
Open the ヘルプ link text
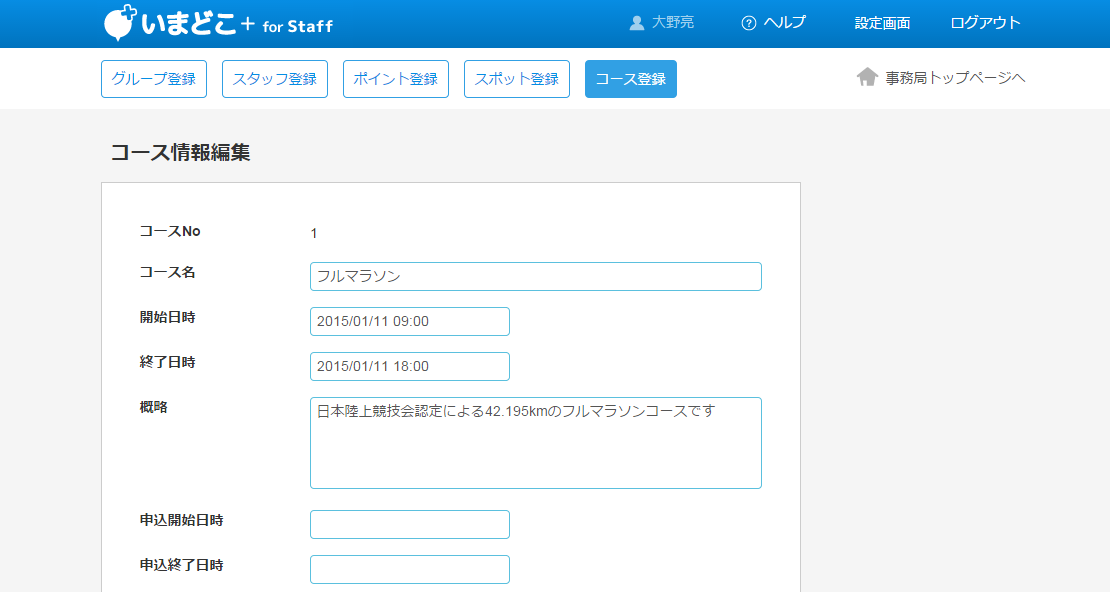click(x=784, y=23)
